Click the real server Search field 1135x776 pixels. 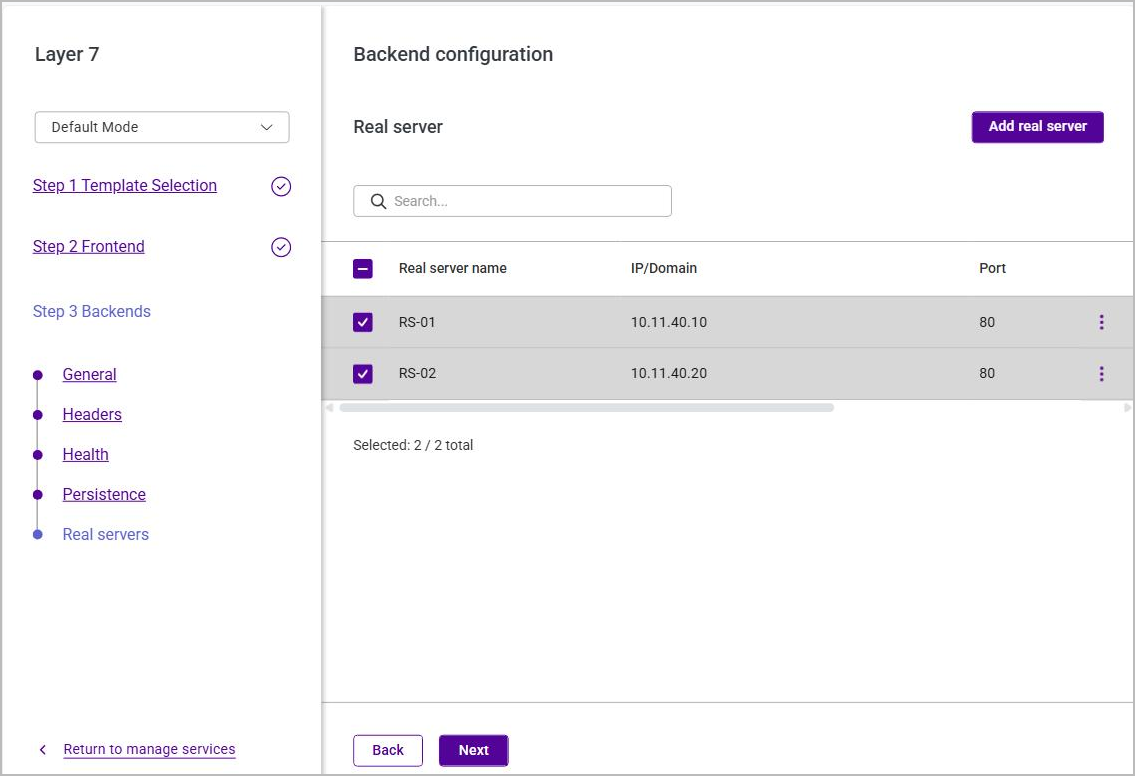click(512, 201)
